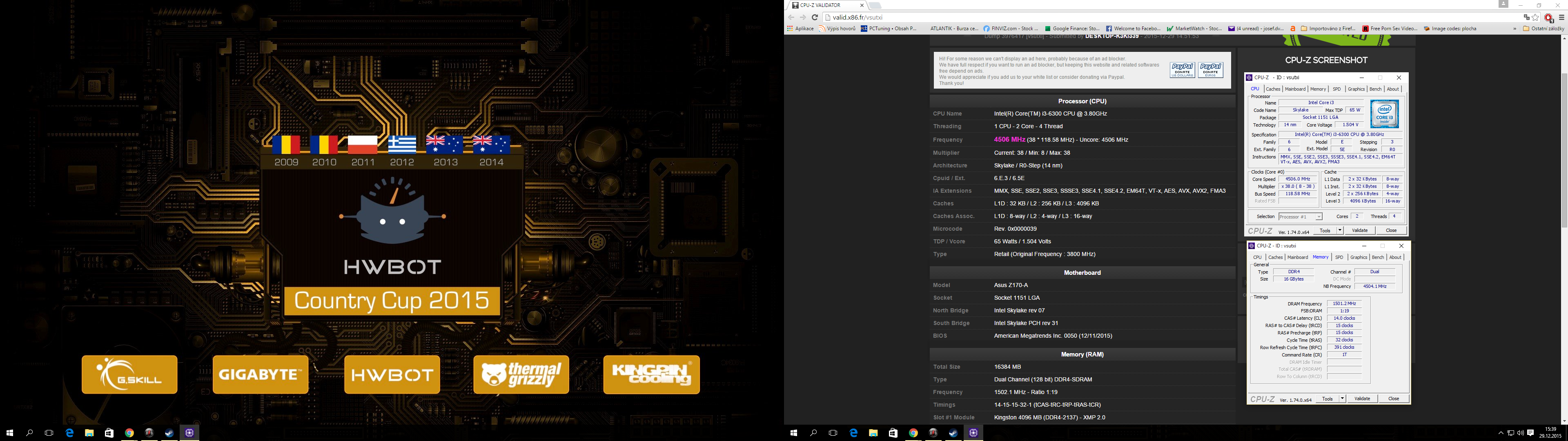Image resolution: width=1568 pixels, height=441 pixels.
Task: Go forward in Chrome
Action: 803,18
